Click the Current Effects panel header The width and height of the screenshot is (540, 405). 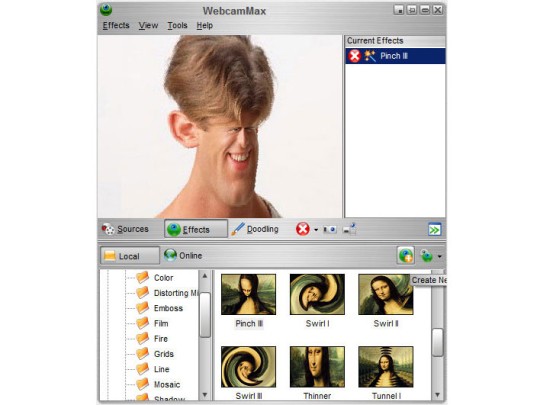(x=395, y=41)
